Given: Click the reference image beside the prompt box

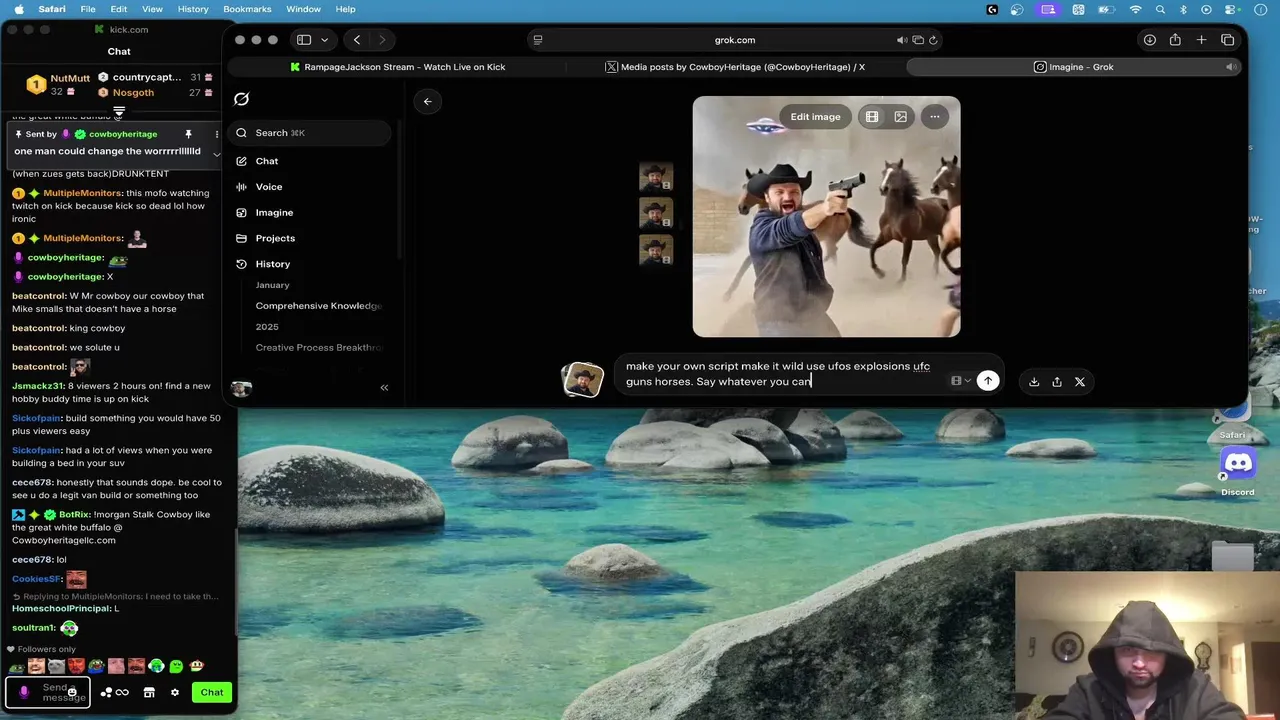Looking at the screenshot, I should [x=583, y=380].
